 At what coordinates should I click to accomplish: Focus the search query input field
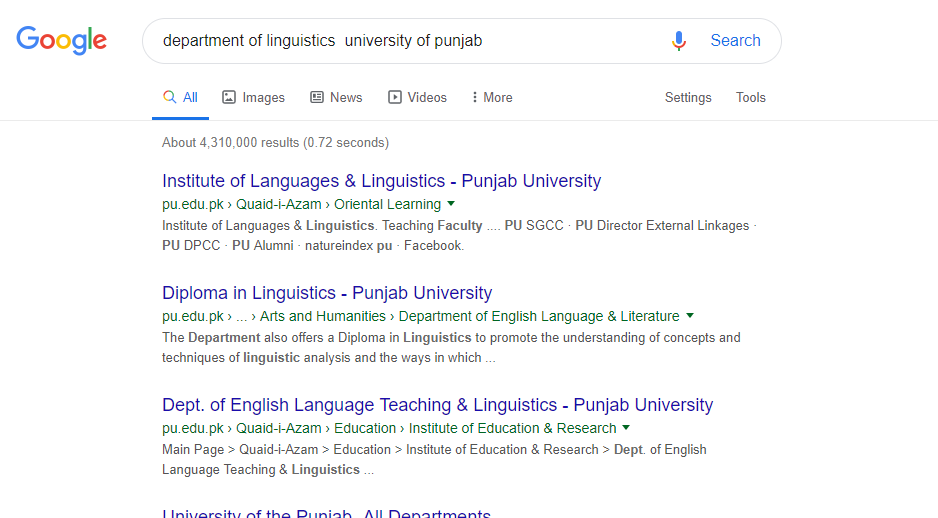407,41
